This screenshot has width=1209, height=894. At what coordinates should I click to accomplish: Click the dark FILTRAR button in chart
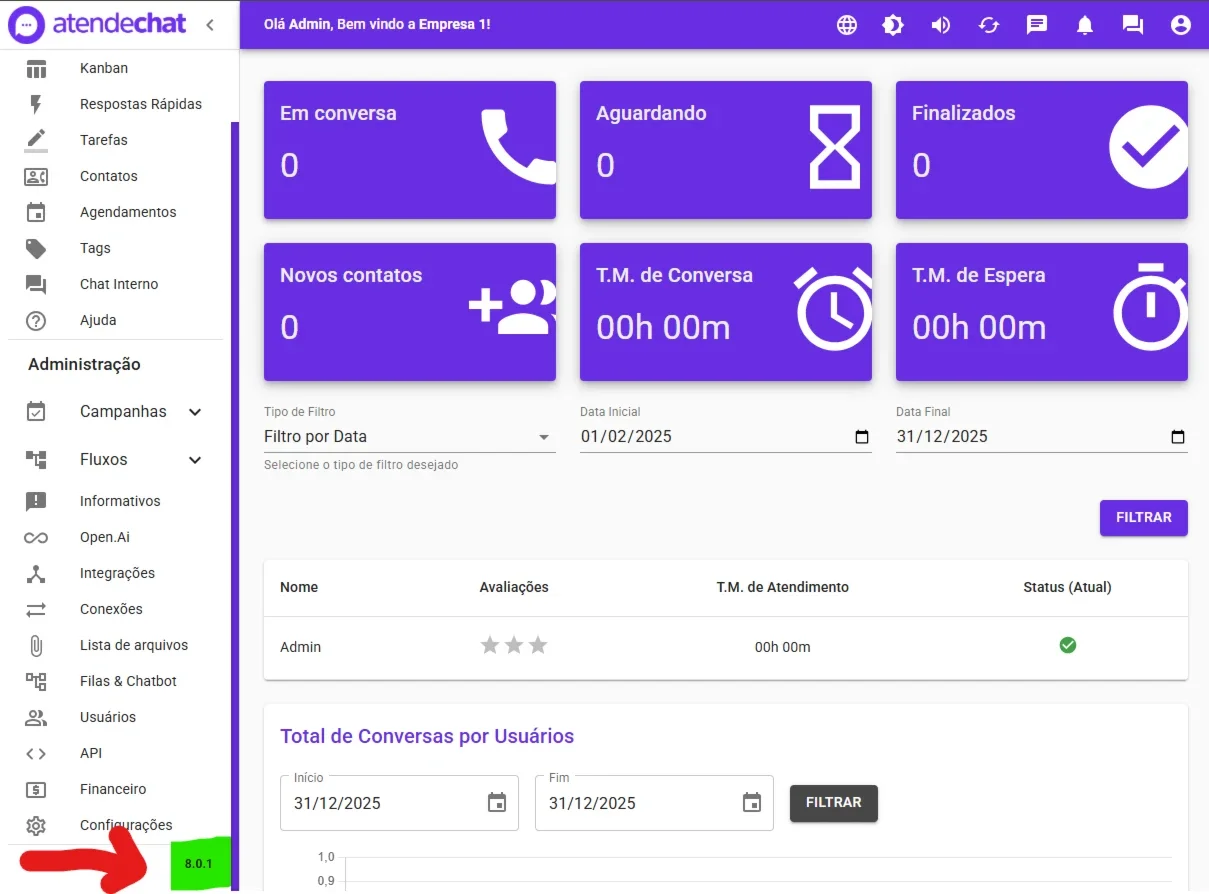click(834, 803)
